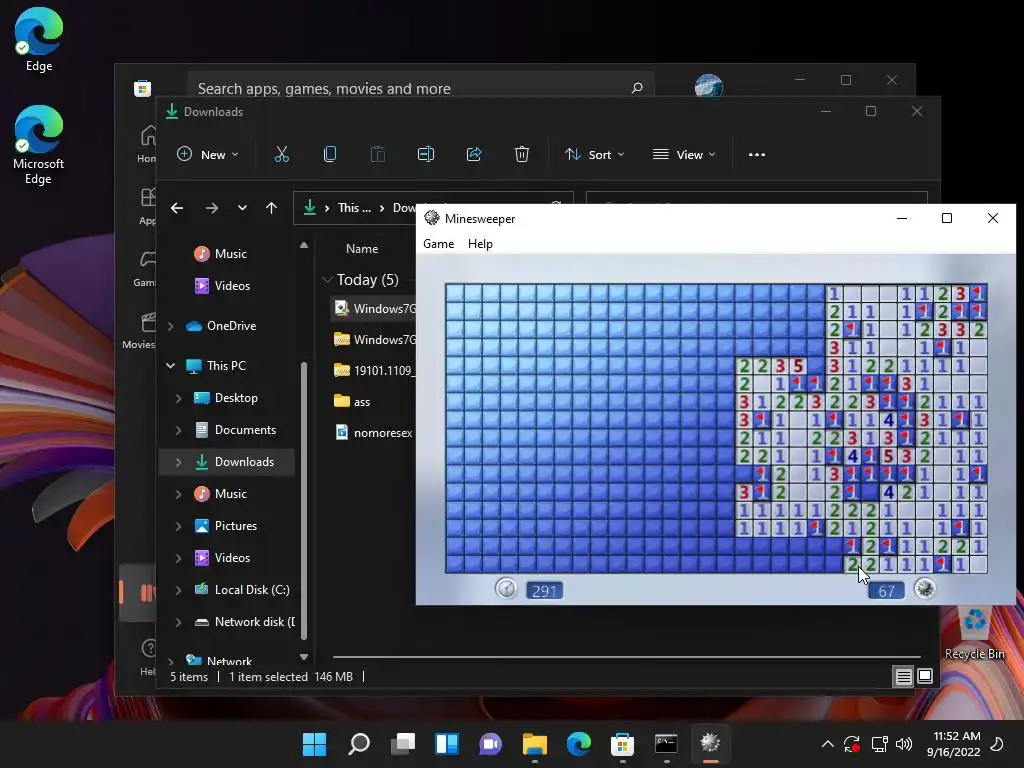Open the Minesweeper Game menu
Image resolution: width=1024 pixels, height=768 pixels.
click(x=438, y=244)
